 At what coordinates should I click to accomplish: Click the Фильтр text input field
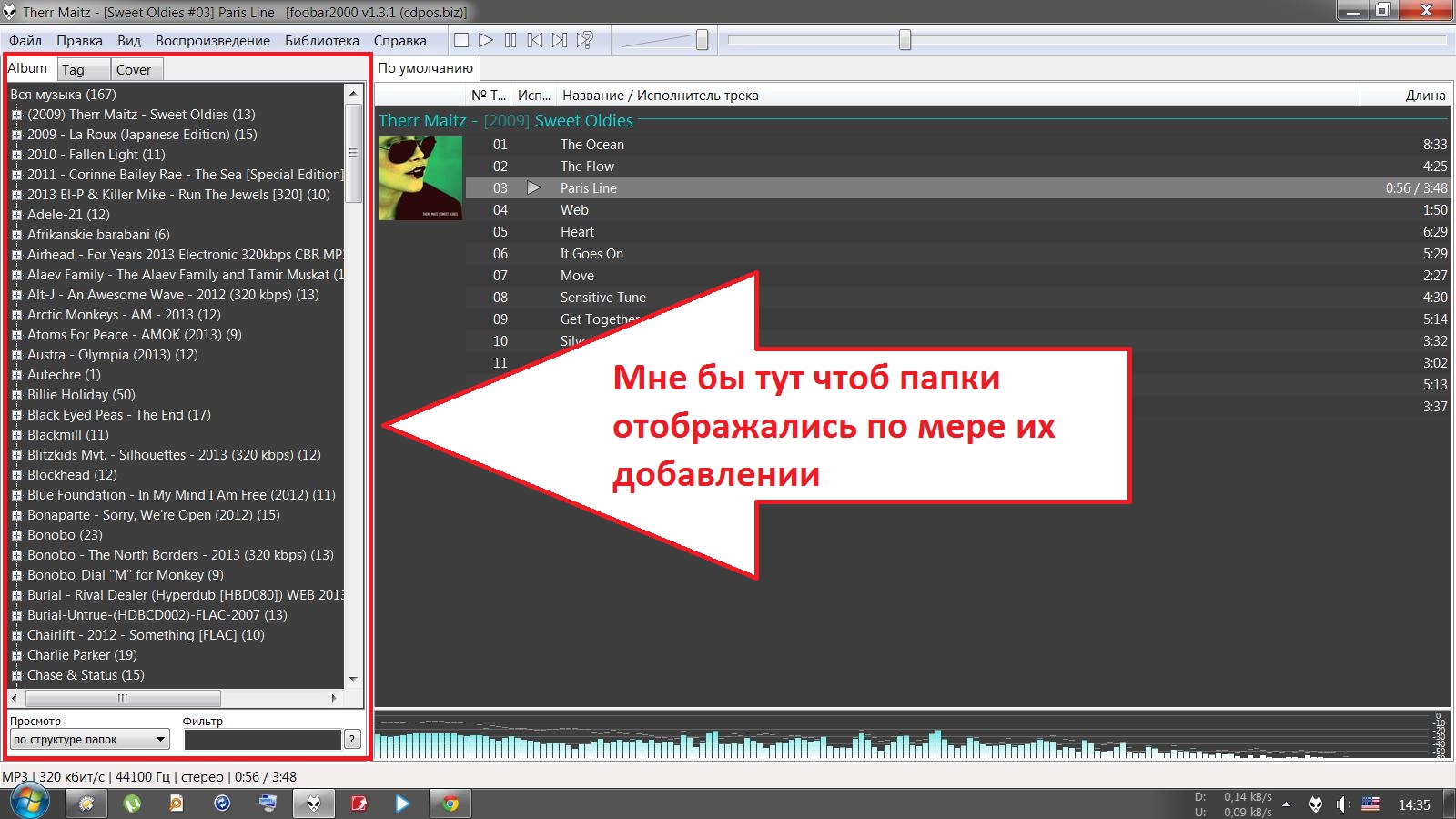tap(262, 740)
